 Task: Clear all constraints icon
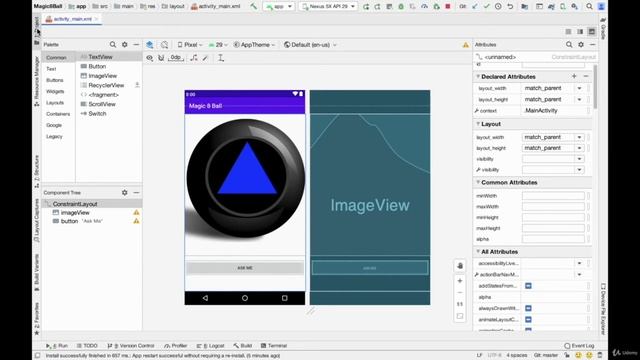click(194, 58)
